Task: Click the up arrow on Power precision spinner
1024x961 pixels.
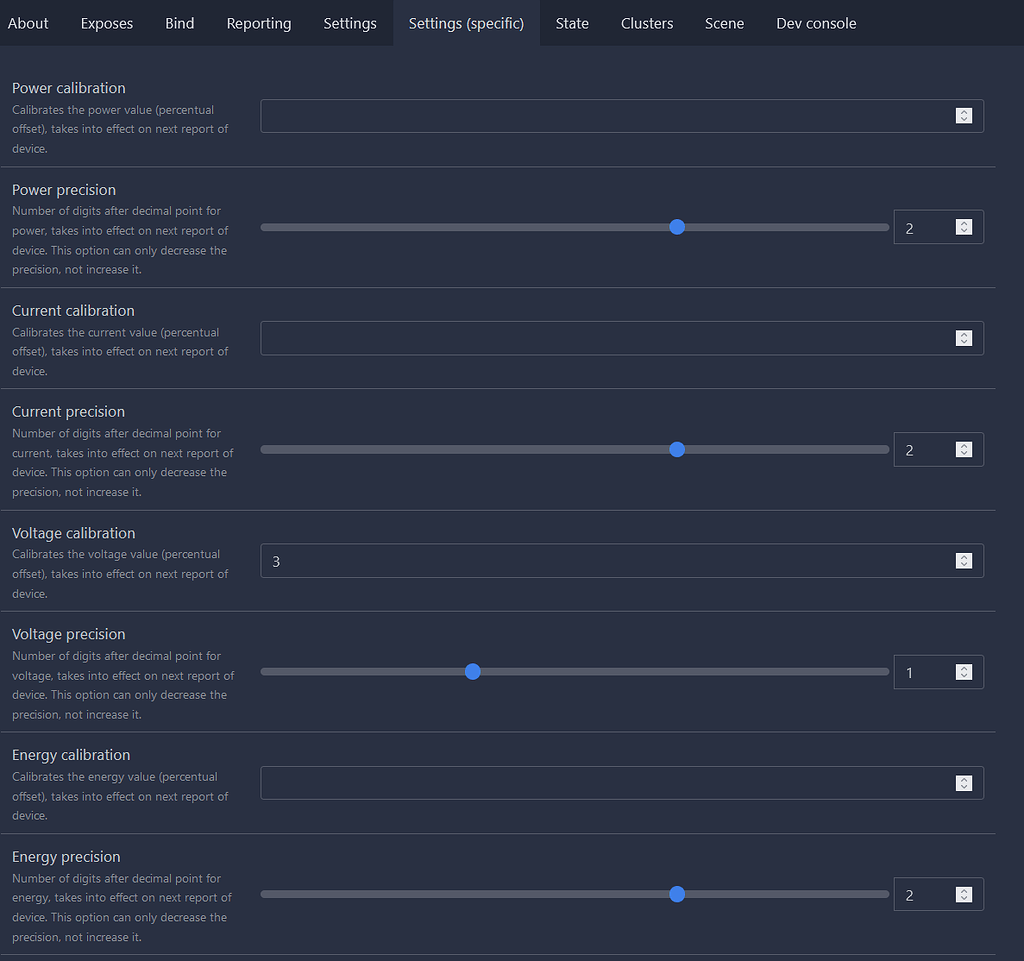Action: pos(964,223)
